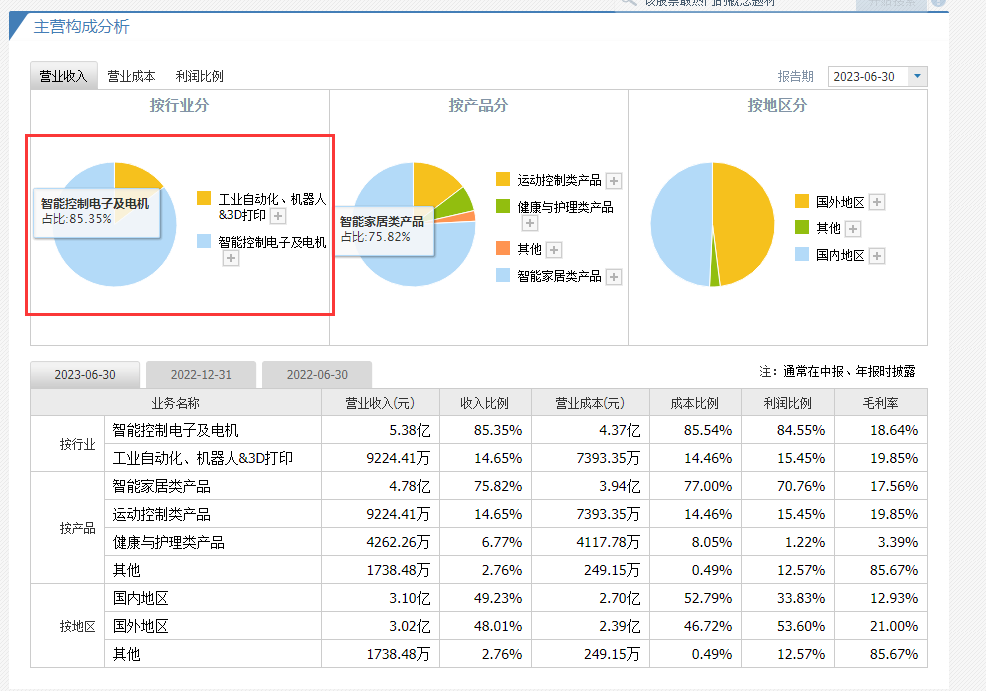Switch to the 利润比例 tab
Image resolution: width=986 pixels, height=691 pixels.
coord(200,75)
